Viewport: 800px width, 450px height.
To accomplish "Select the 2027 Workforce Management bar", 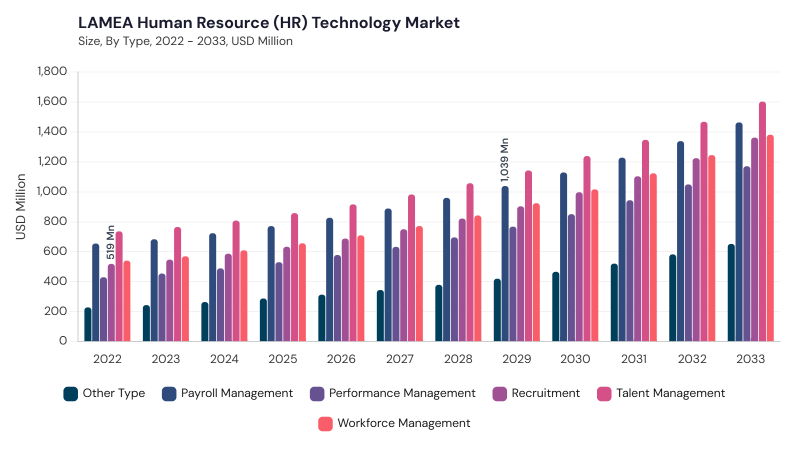I will pos(419,284).
